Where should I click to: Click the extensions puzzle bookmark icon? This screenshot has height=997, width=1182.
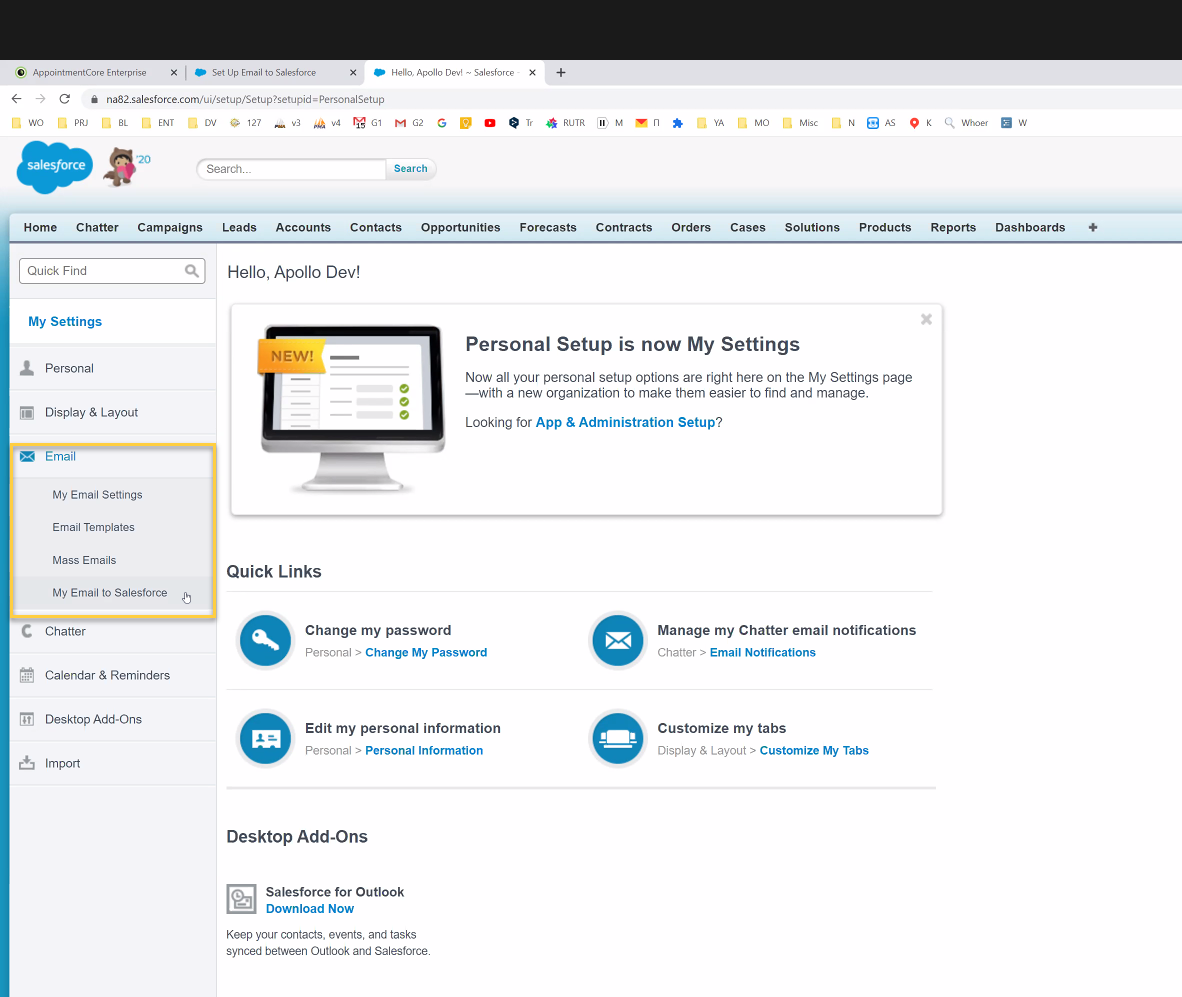pyautogui.click(x=678, y=123)
